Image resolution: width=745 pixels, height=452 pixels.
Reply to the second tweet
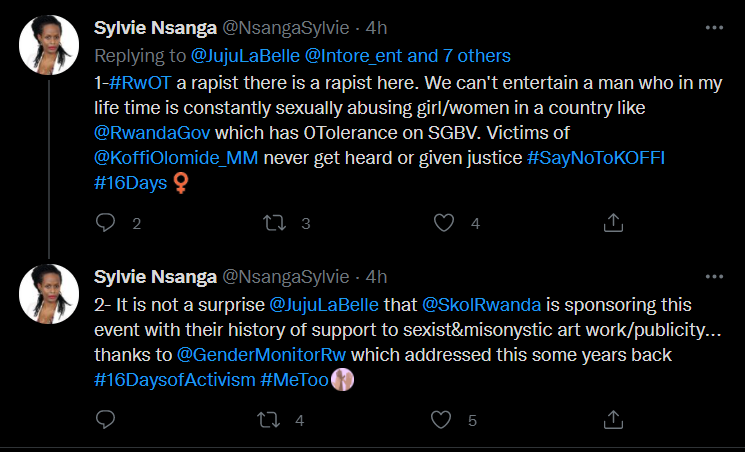pos(106,421)
